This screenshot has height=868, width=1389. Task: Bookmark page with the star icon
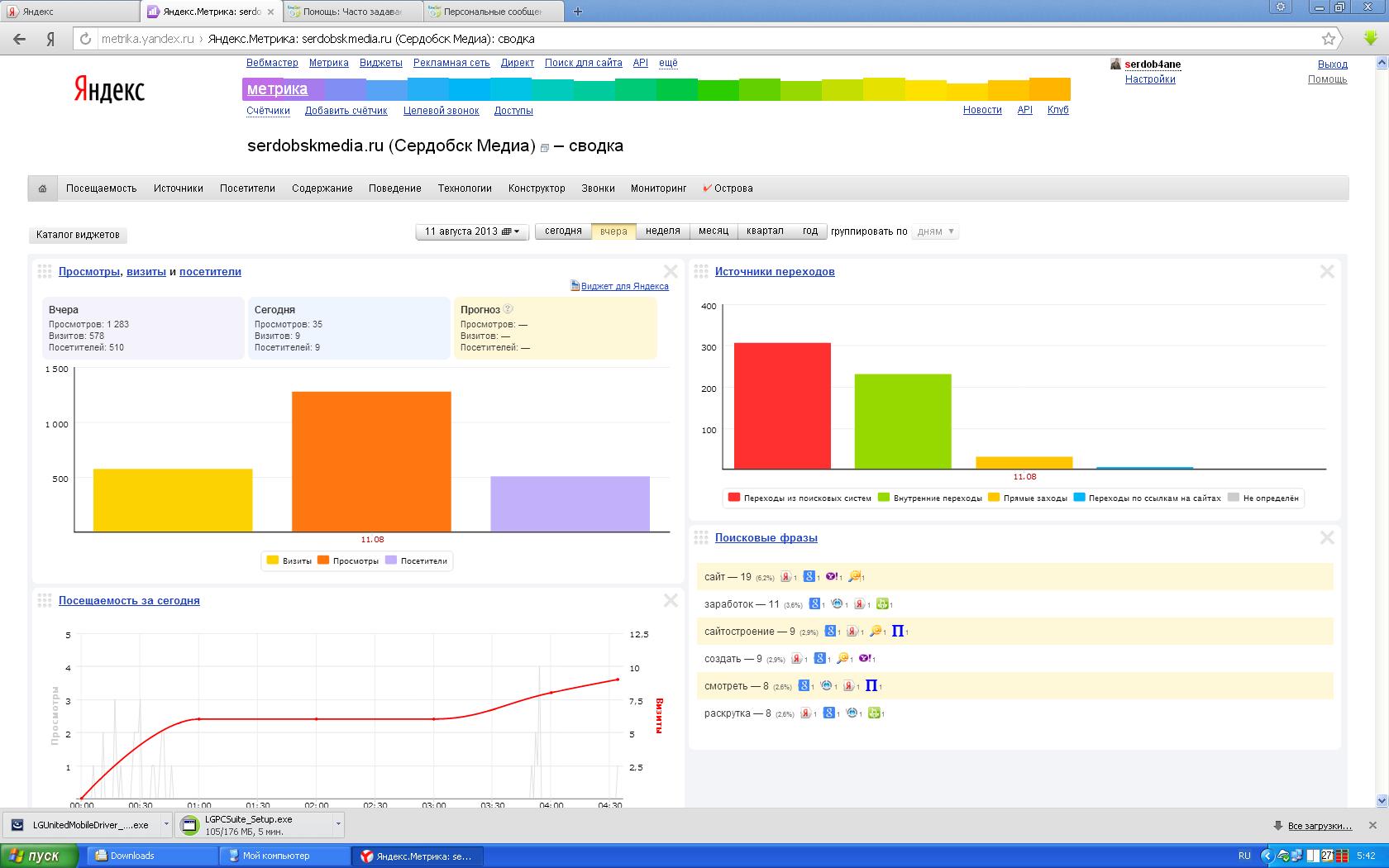pyautogui.click(x=1329, y=39)
